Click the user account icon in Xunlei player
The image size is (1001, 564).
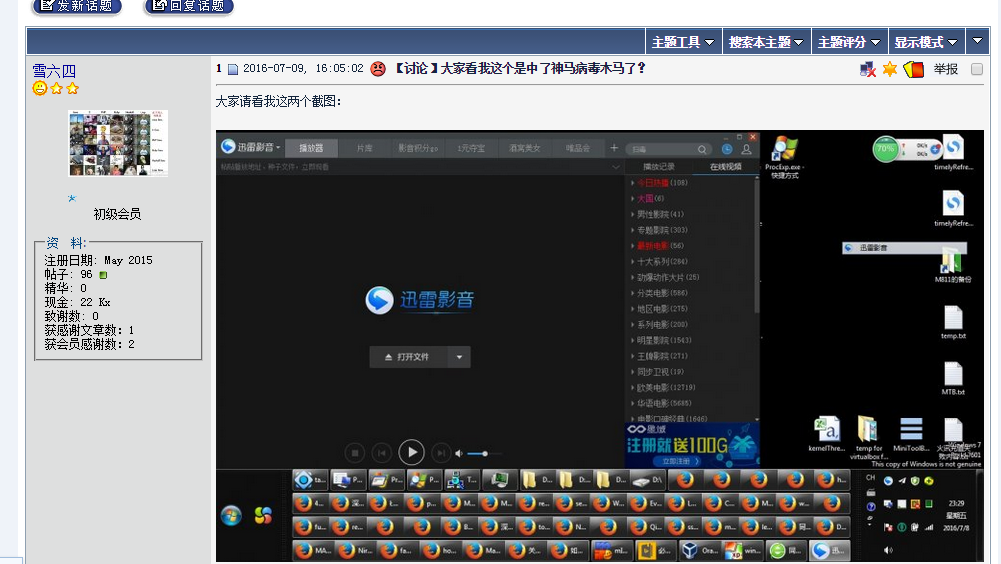click(746, 149)
